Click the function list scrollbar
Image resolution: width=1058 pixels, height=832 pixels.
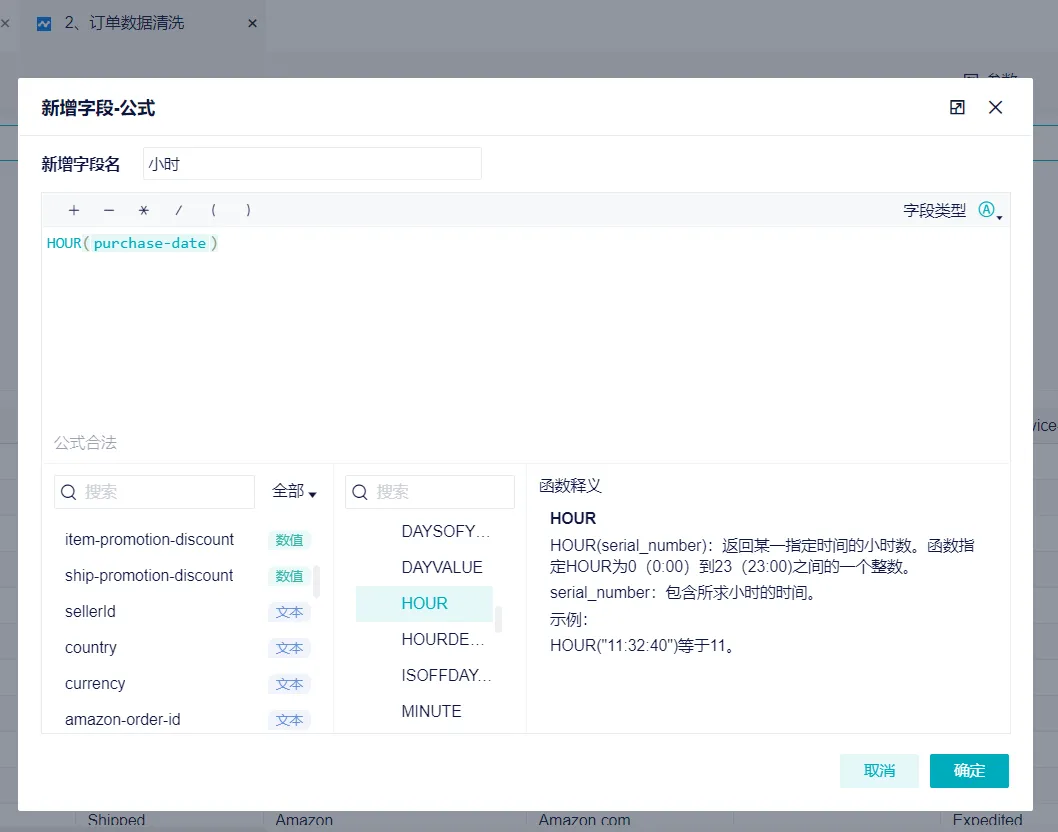(x=499, y=619)
